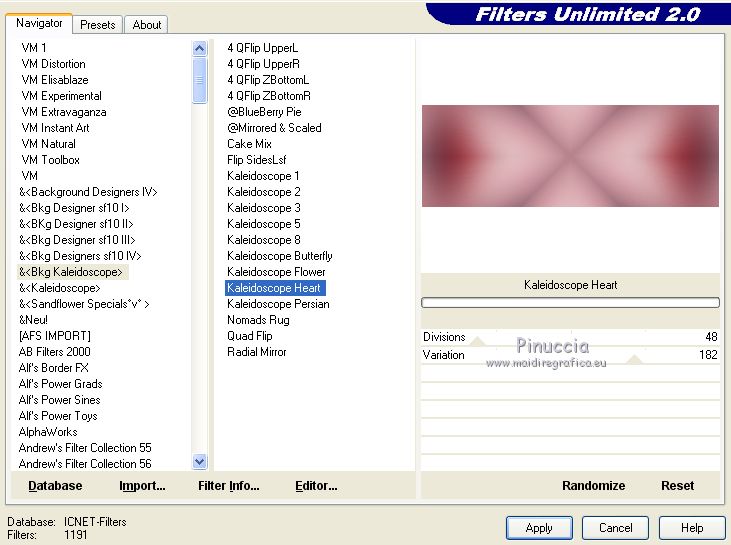The image size is (731, 545).
Task: Click the Kaleidoscope Heart preview image
Action: (x=570, y=156)
